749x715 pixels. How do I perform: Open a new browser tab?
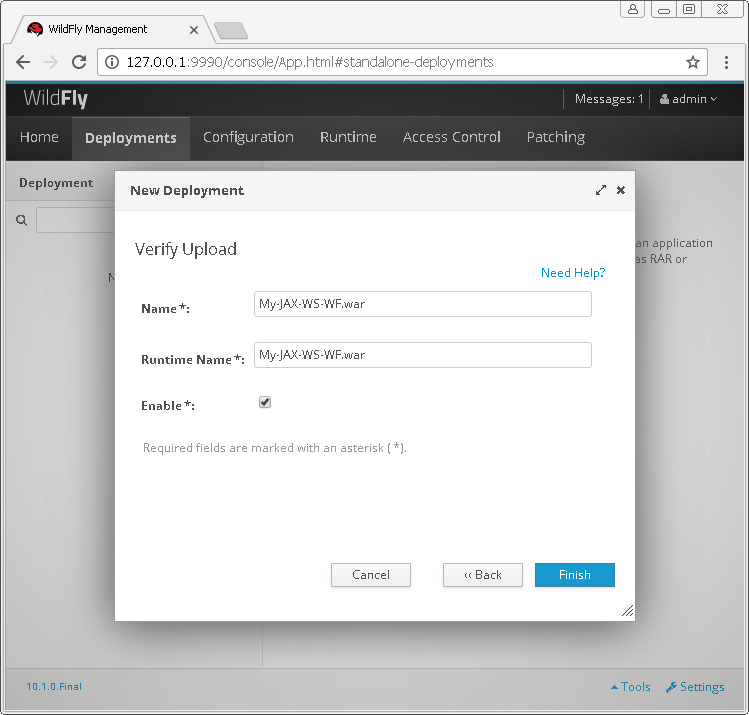pyautogui.click(x=231, y=31)
